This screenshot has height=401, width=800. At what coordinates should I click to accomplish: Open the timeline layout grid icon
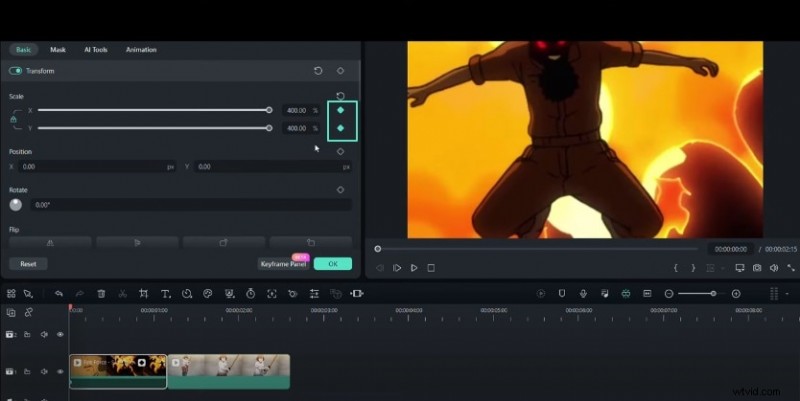(x=11, y=293)
